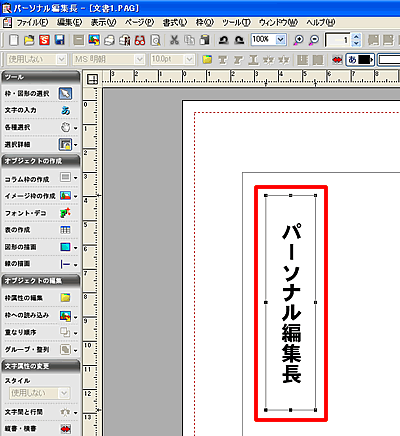Image resolution: width=400 pixels, height=436 pixels.
Task: Click the 枠属性の編集 folder icon
Action: click(65, 298)
